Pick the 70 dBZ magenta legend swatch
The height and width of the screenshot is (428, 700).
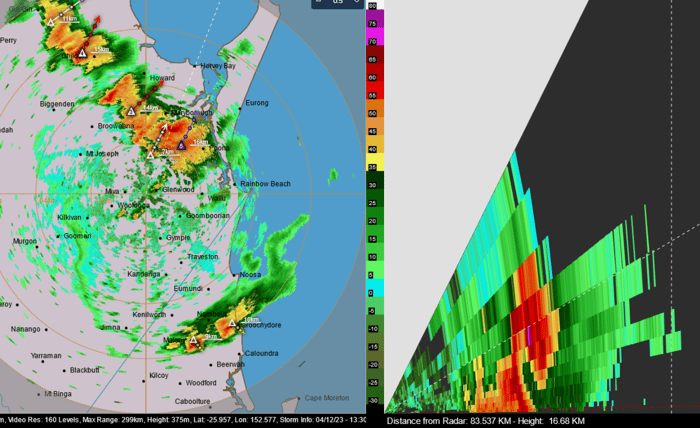375,37
